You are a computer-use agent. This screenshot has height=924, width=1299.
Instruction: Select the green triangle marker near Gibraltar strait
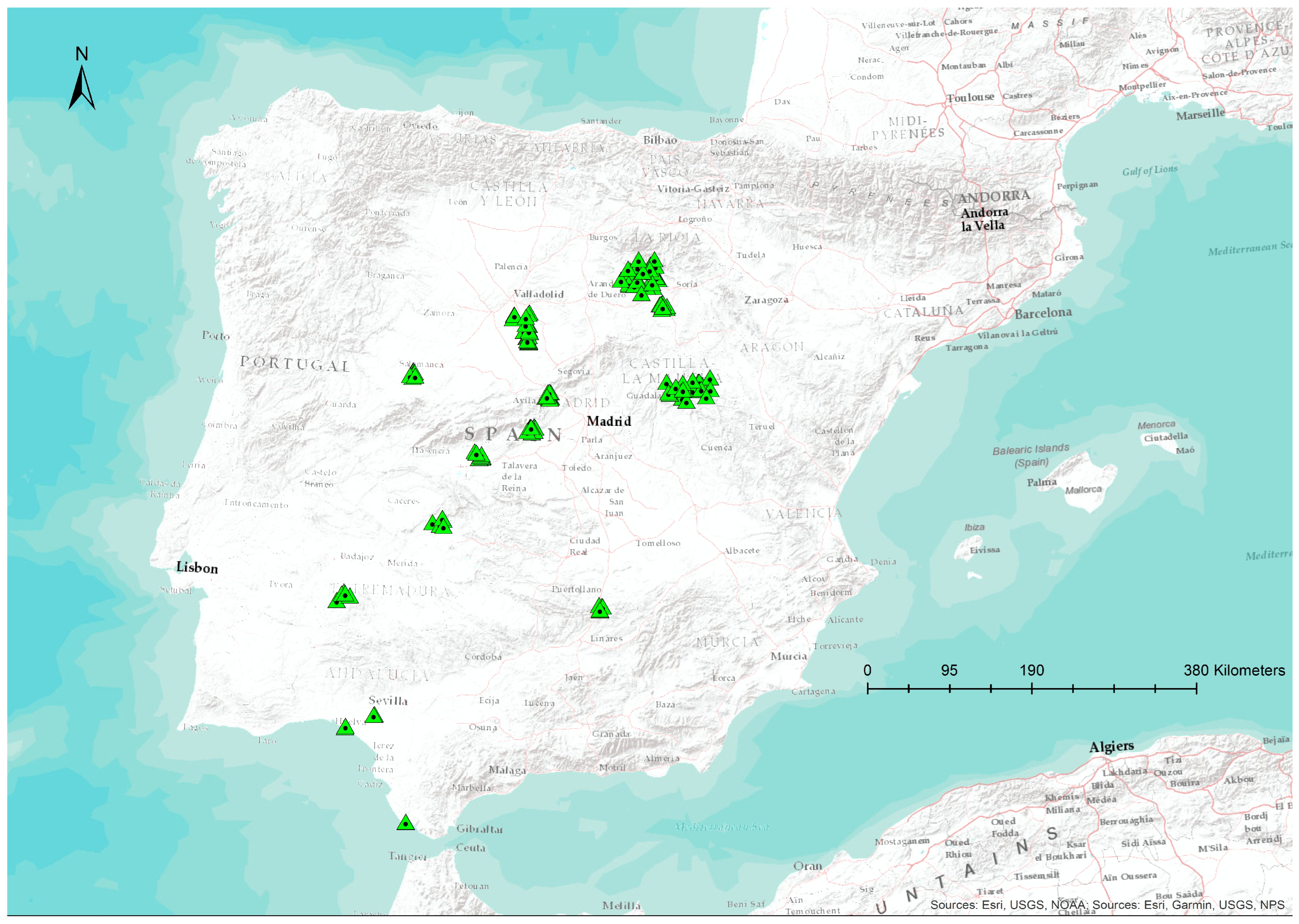405,823
